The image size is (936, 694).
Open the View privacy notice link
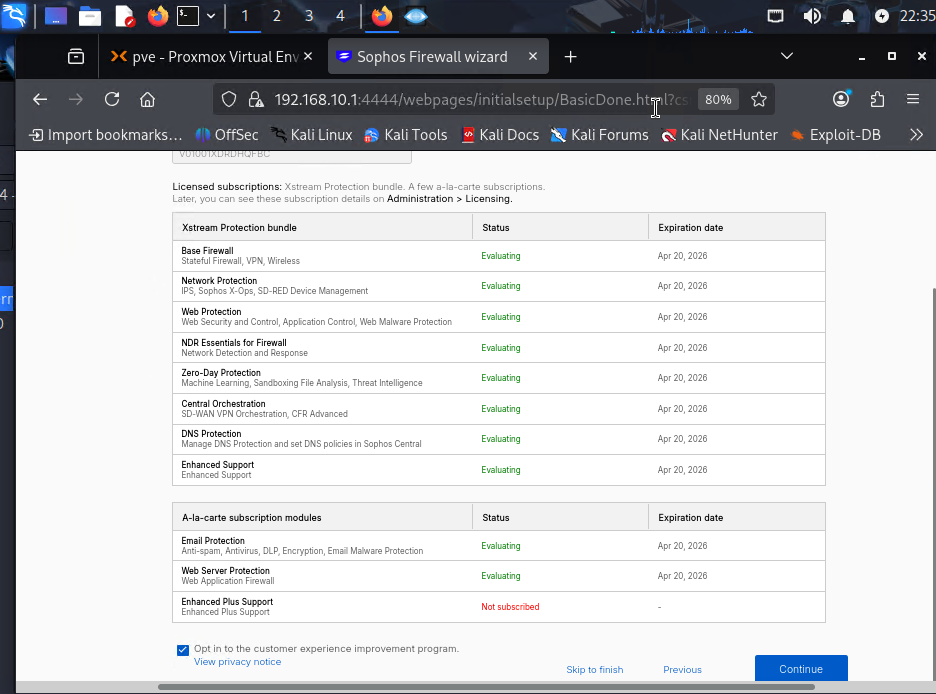[237, 662]
